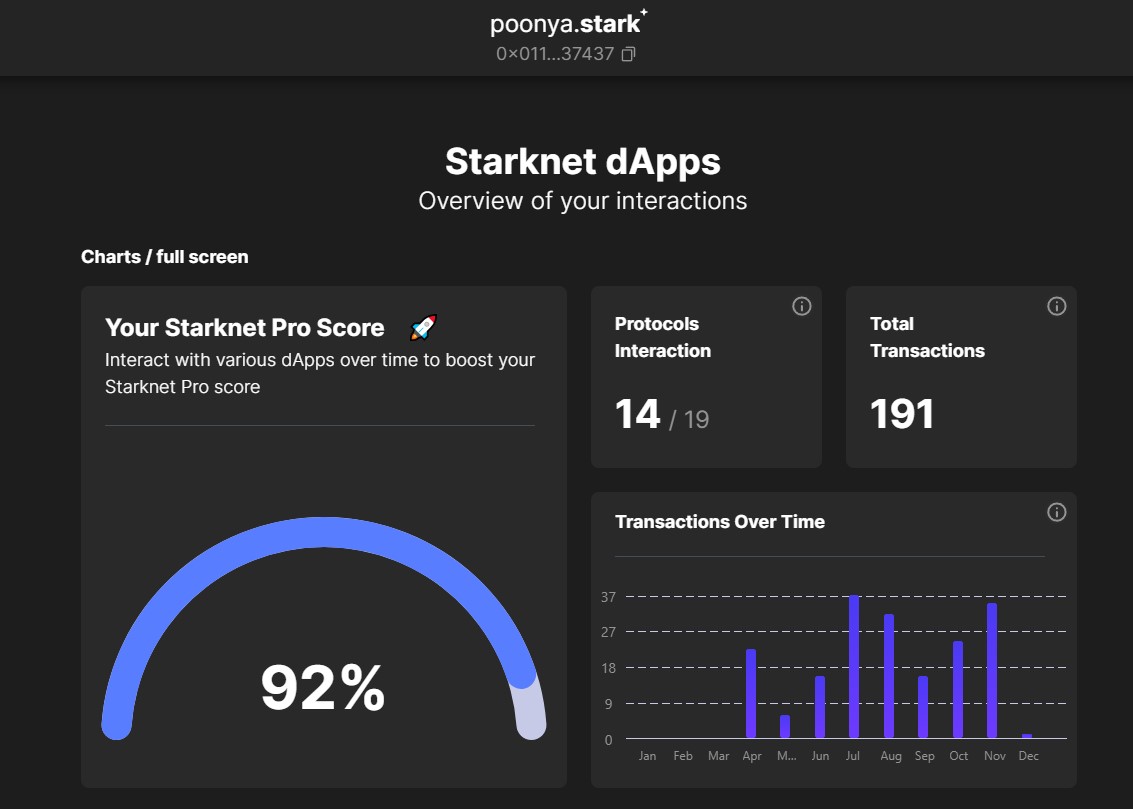Open charts in full screen mode

tap(164, 256)
